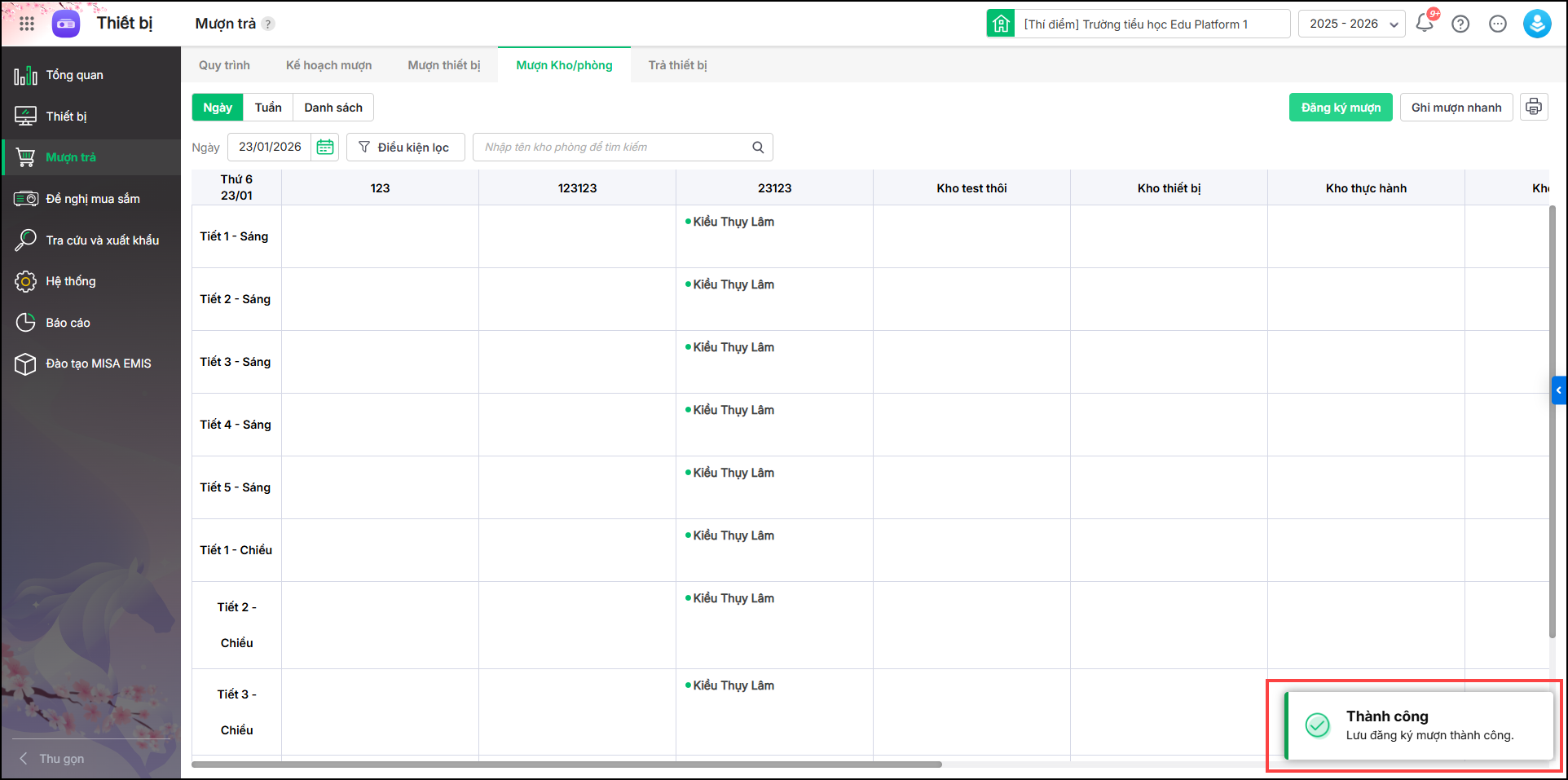Expand the 2025 - 2026 school year dropdown

pos(1351,24)
